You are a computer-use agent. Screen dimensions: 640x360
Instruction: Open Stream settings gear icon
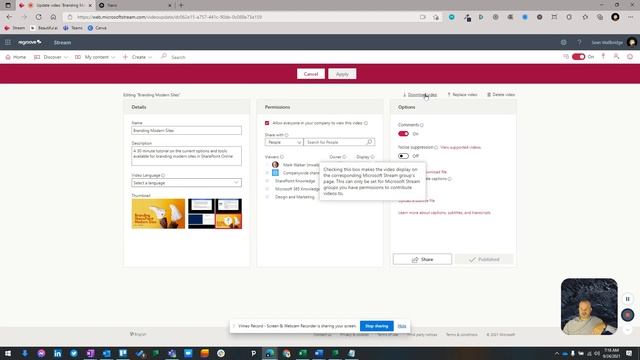pos(564,42)
